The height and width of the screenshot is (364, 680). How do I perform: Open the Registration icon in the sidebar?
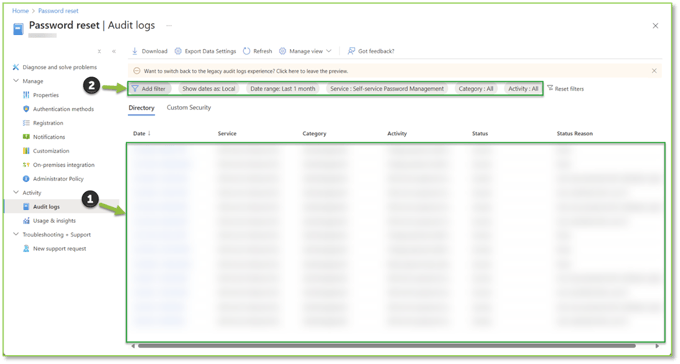coord(26,123)
